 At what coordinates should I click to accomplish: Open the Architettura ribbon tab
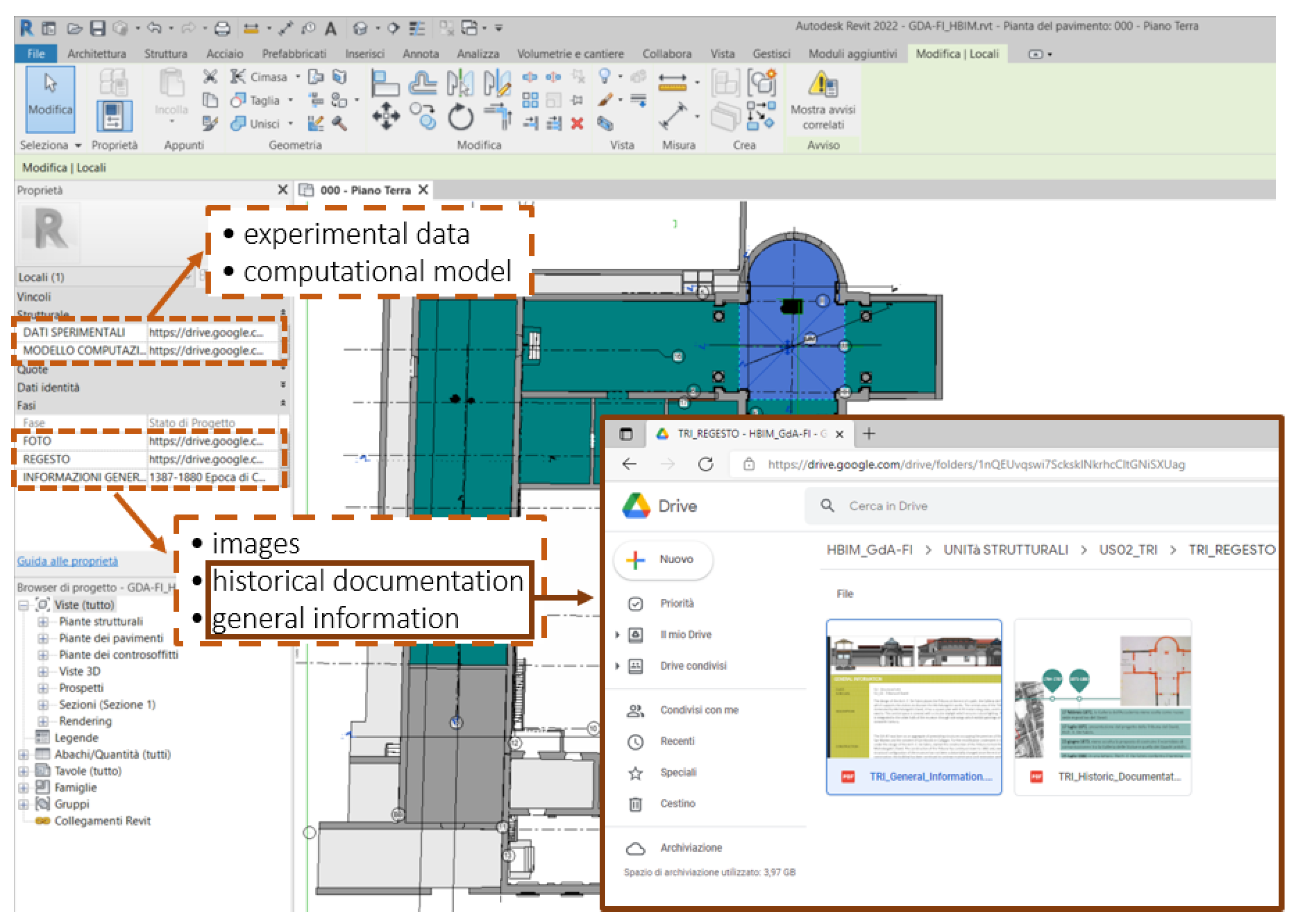coord(97,54)
